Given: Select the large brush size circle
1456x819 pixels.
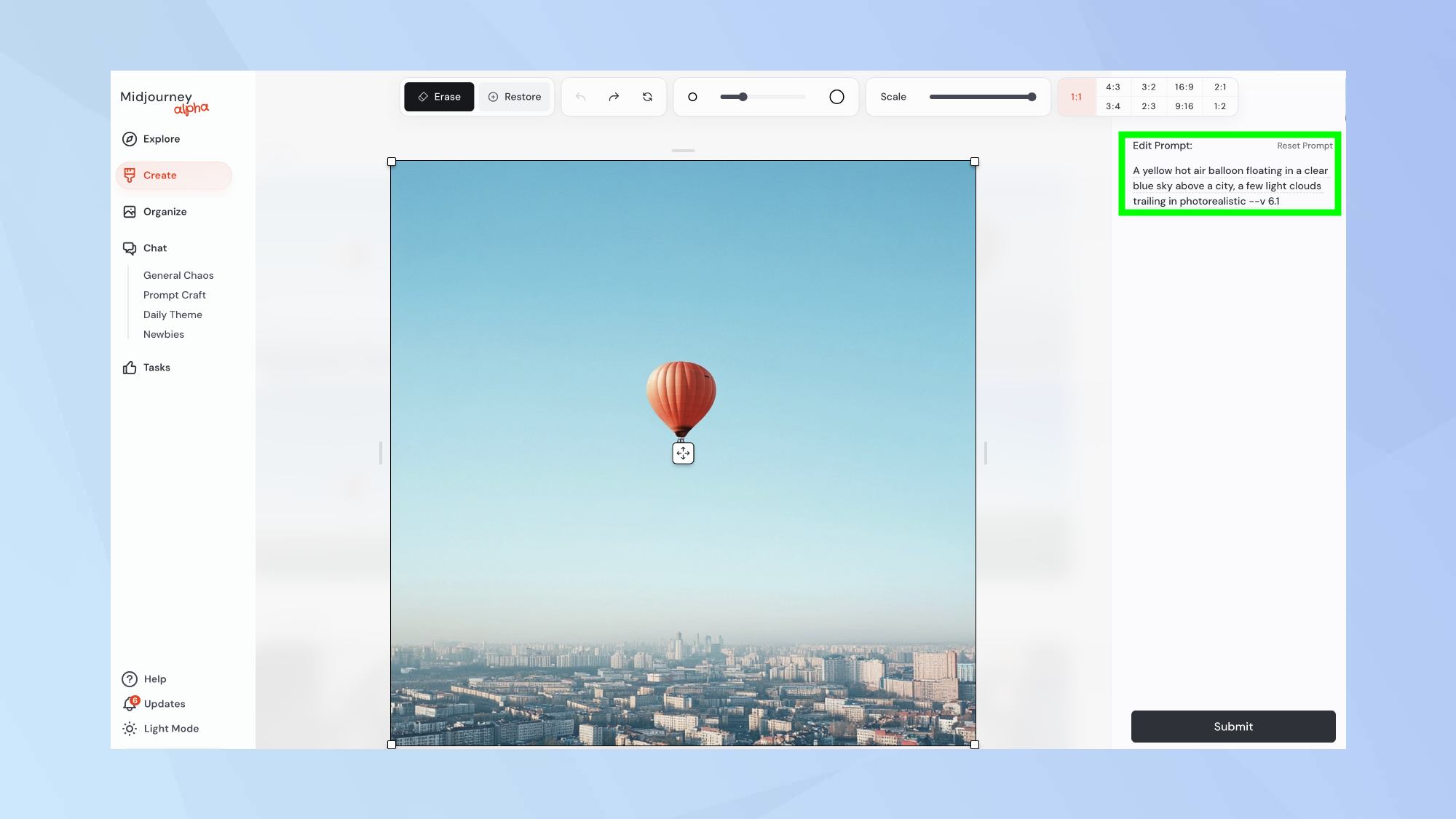Looking at the screenshot, I should coord(838,97).
